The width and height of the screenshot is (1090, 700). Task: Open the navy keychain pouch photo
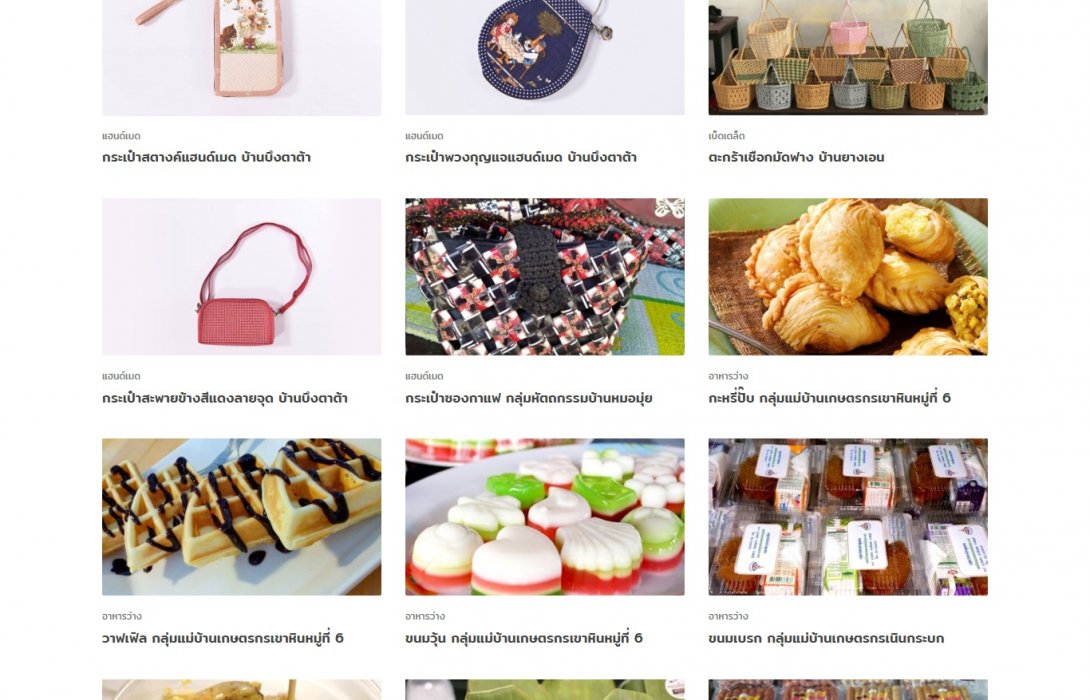(x=544, y=57)
